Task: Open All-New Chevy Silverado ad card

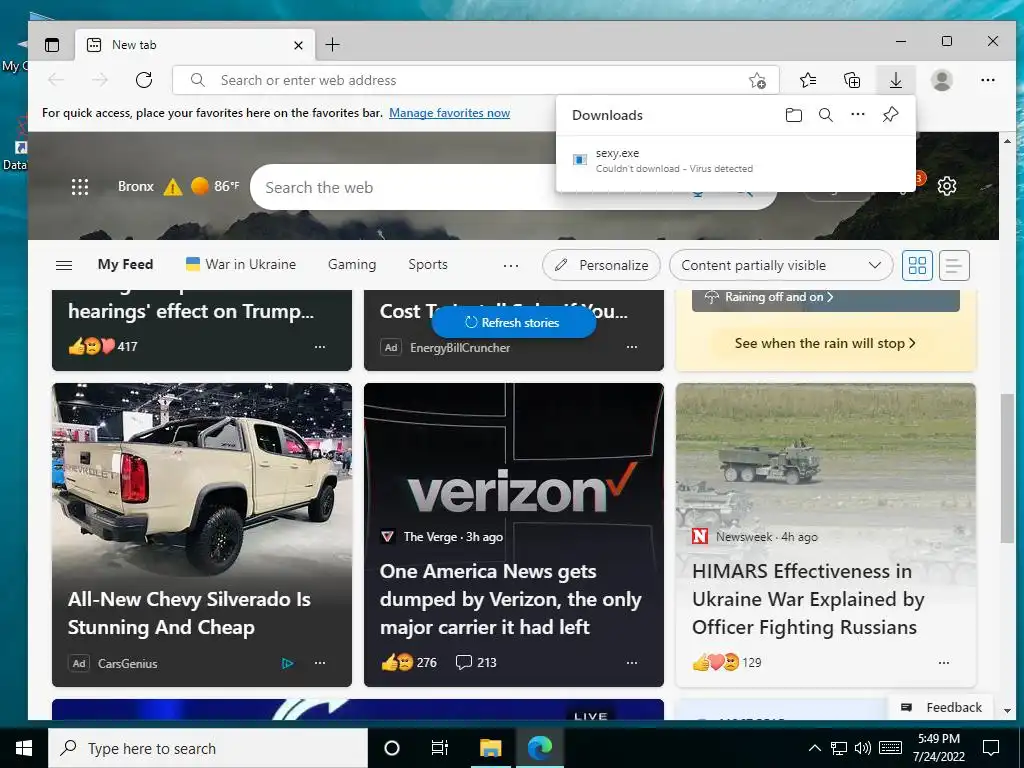Action: pyautogui.click(x=202, y=535)
